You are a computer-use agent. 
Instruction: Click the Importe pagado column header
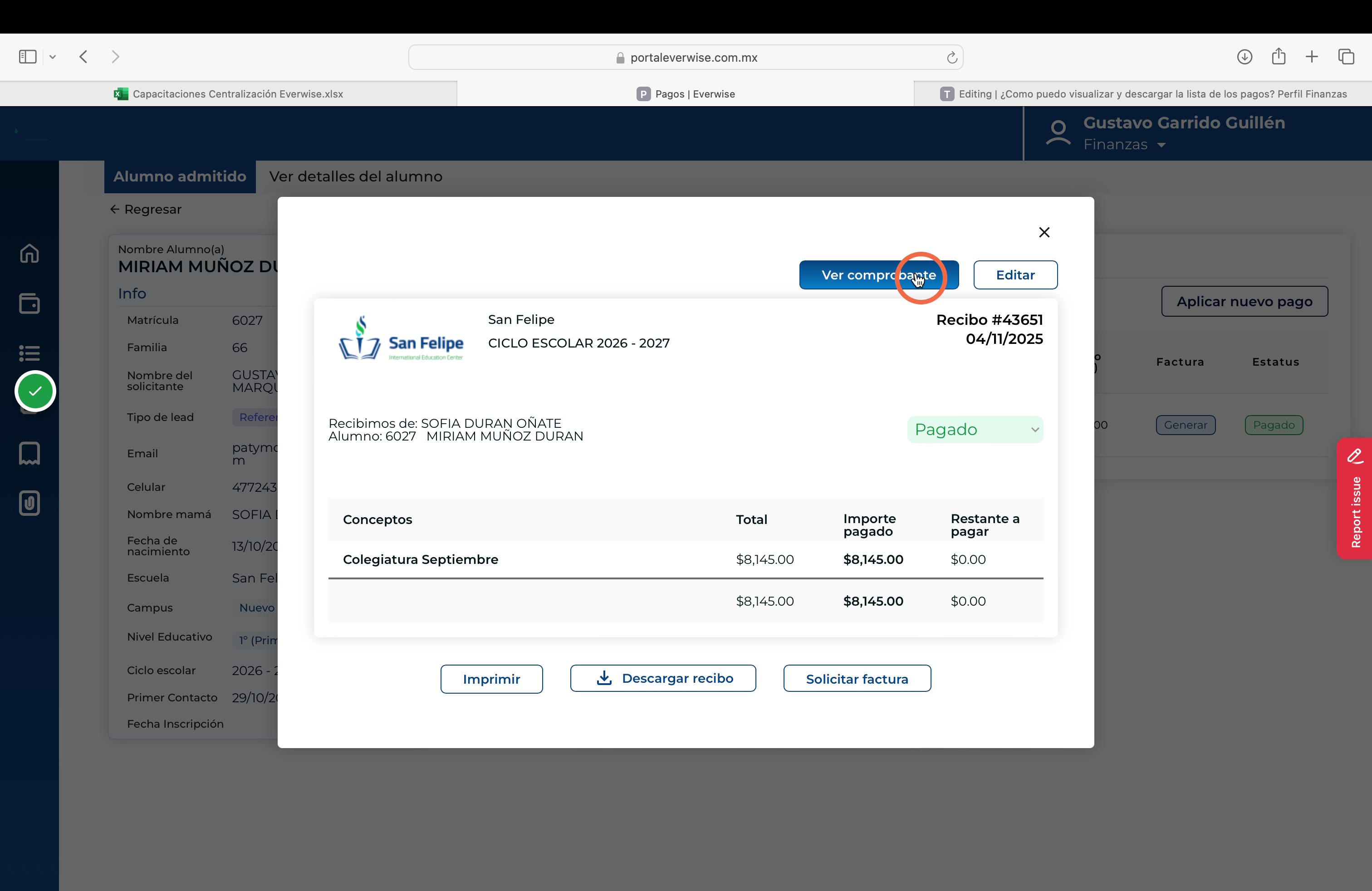(869, 525)
